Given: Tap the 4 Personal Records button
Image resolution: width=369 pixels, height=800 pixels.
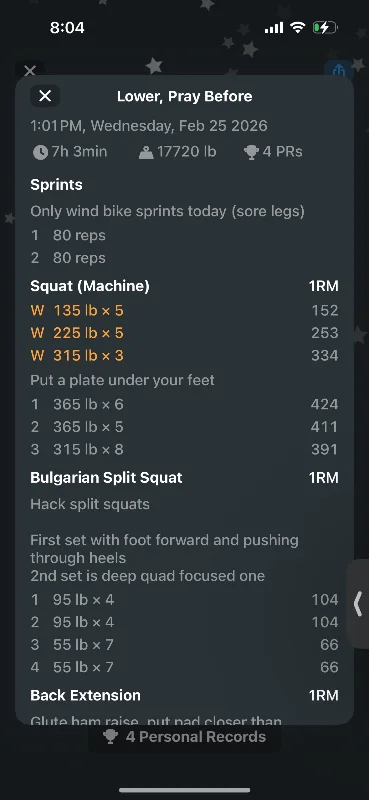Looking at the screenshot, I should (184, 737).
